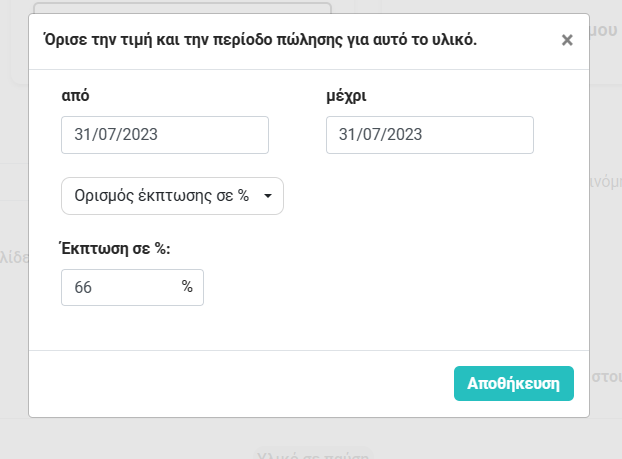Click the % suffix beside discount value
Image resolution: width=622 pixels, height=459 pixels.
187,287
